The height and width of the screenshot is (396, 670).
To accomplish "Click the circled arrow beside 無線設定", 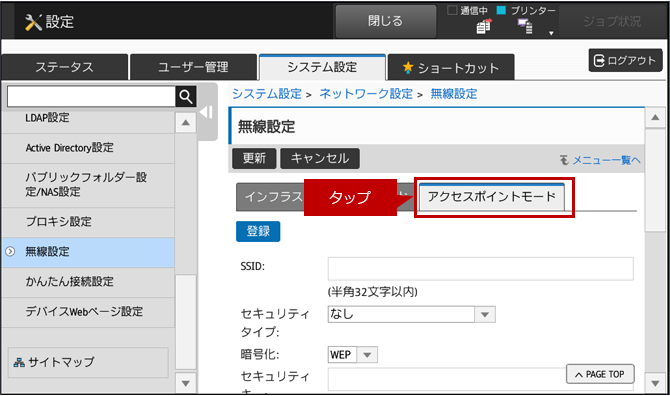I will pyautogui.click(x=10, y=252).
